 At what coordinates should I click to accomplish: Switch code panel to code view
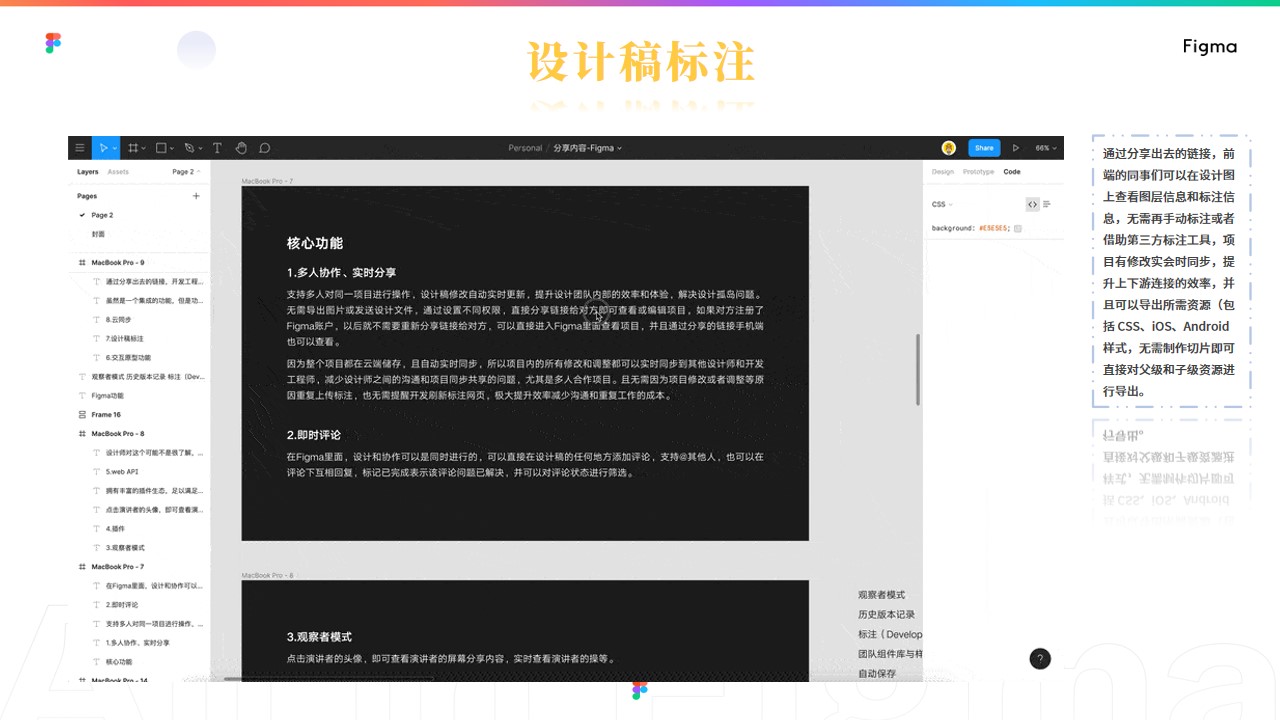(x=1032, y=204)
